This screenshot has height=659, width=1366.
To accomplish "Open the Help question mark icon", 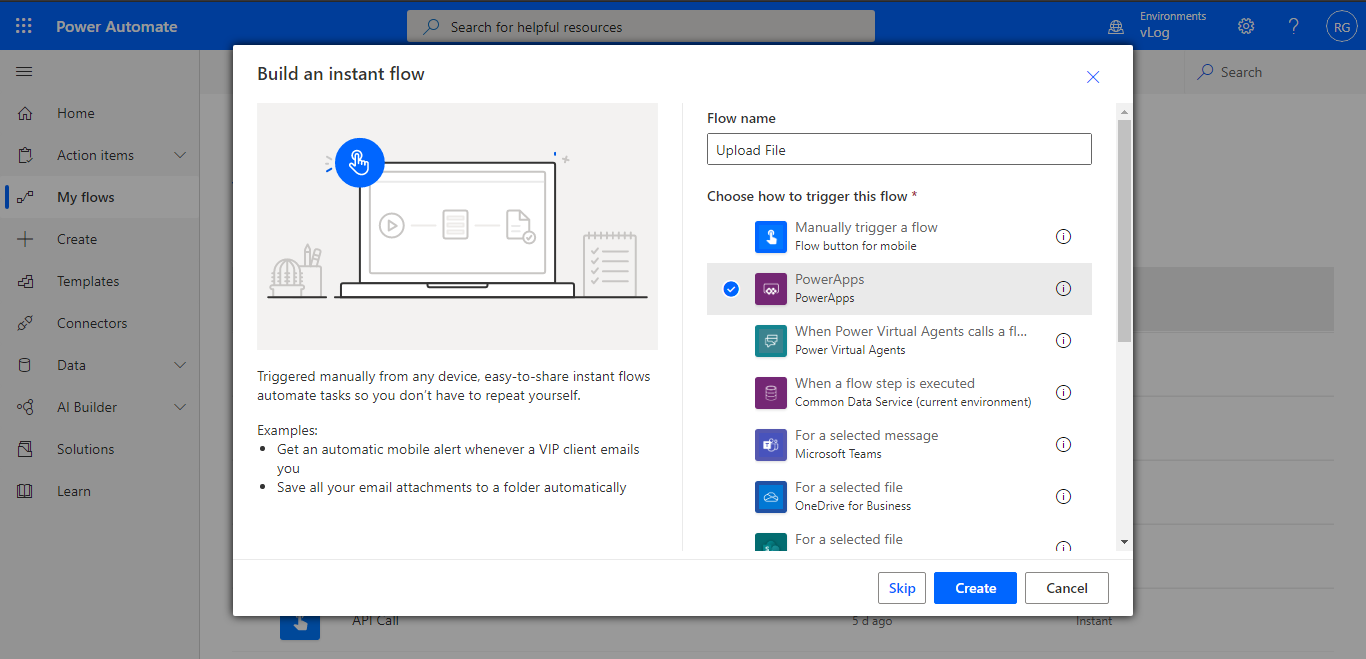I will [x=1294, y=26].
